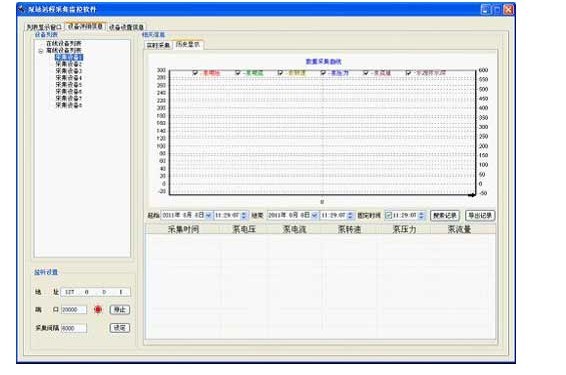The height and width of the screenshot is (375, 566).
Task: Click the search records button
Action: click(x=445, y=215)
